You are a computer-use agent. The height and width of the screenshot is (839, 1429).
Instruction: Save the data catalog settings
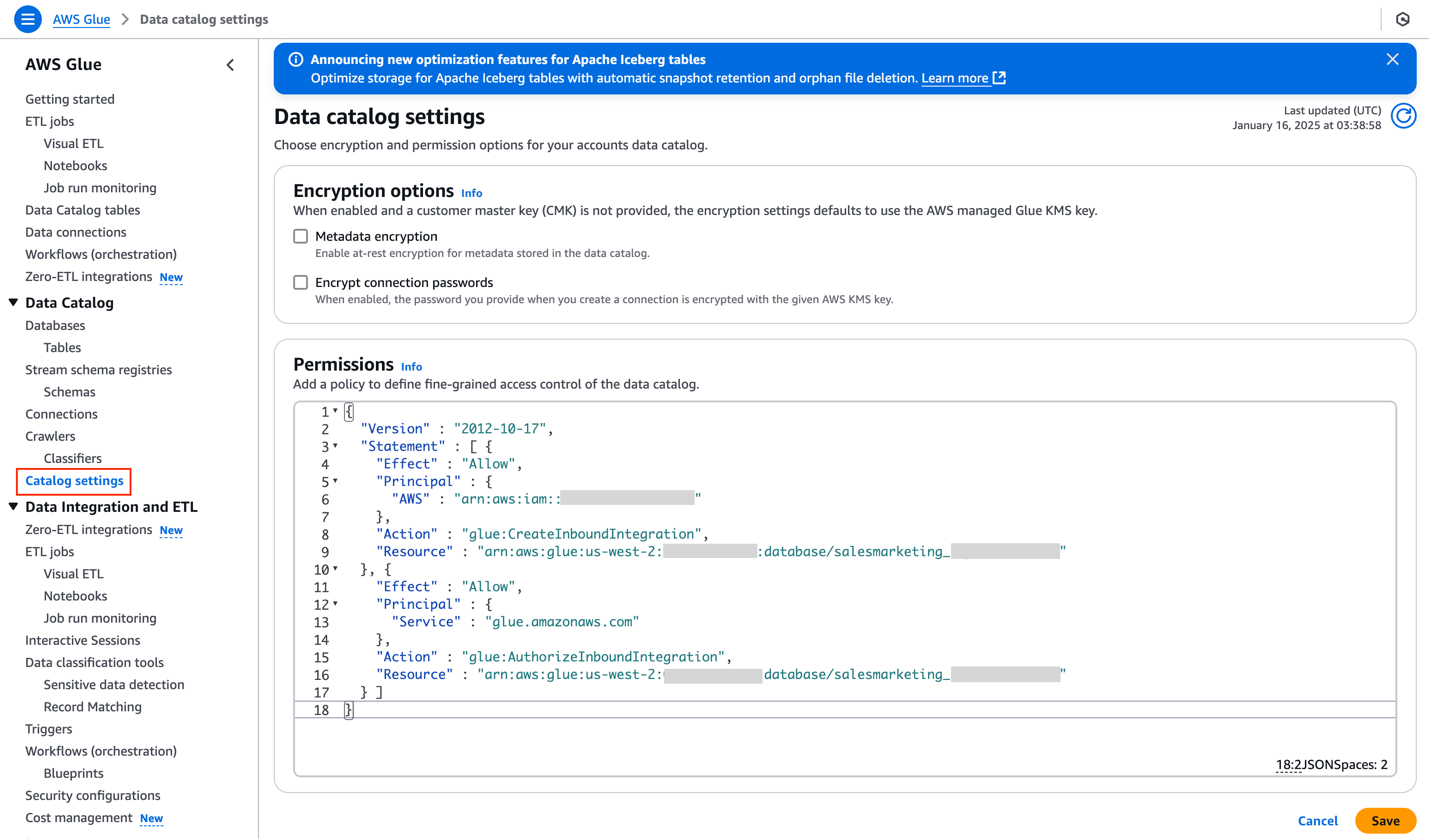click(1386, 821)
